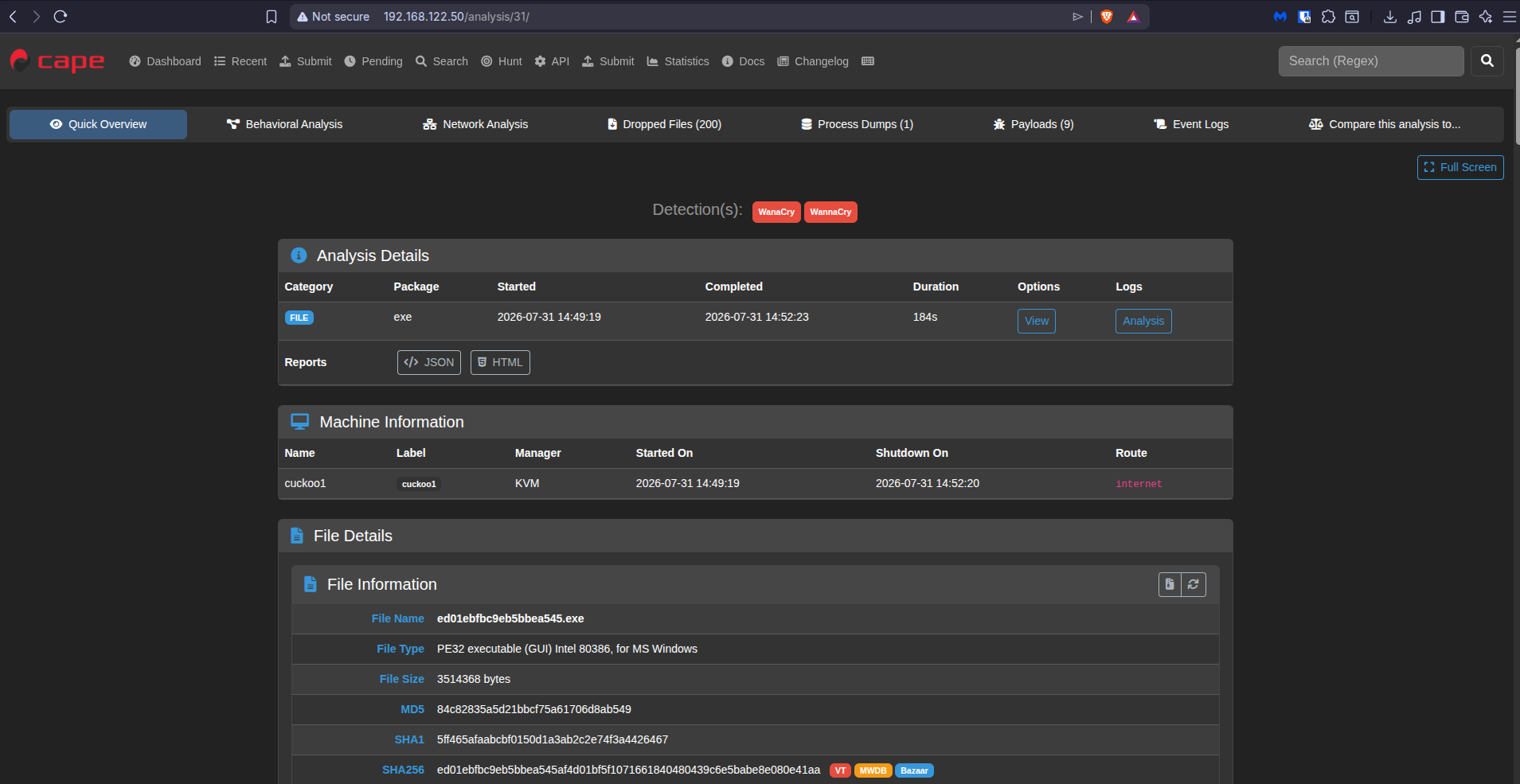Click the file download icon in File Information
This screenshot has width=1520, height=784.
coord(1170,584)
